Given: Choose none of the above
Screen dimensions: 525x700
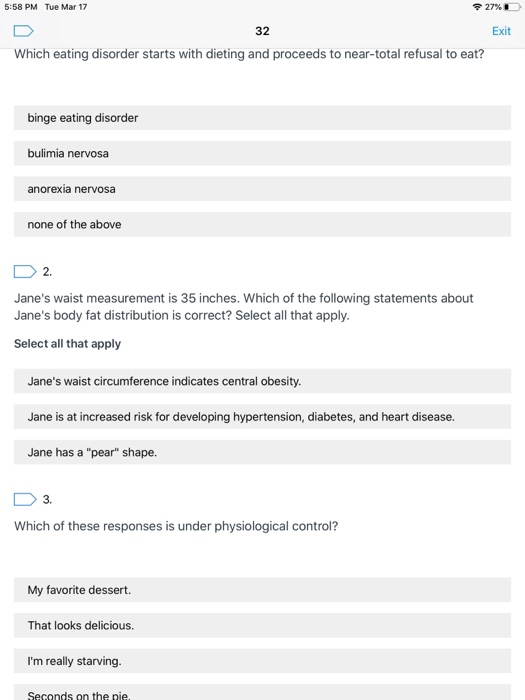Looking at the screenshot, I should click(262, 224).
